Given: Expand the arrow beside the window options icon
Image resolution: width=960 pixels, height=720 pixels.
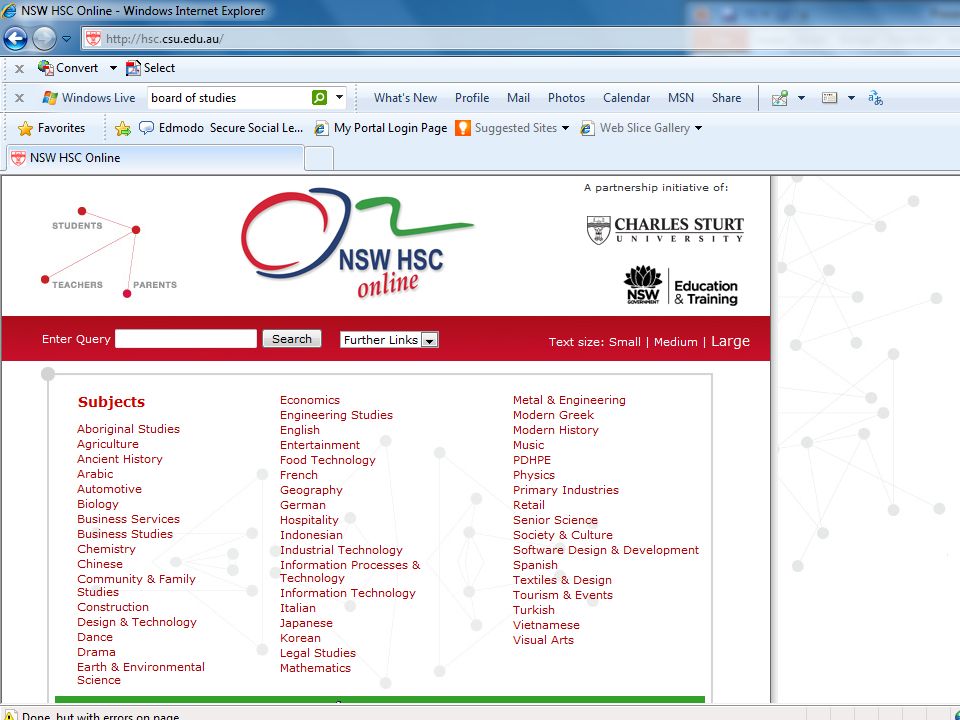Looking at the screenshot, I should [851, 98].
